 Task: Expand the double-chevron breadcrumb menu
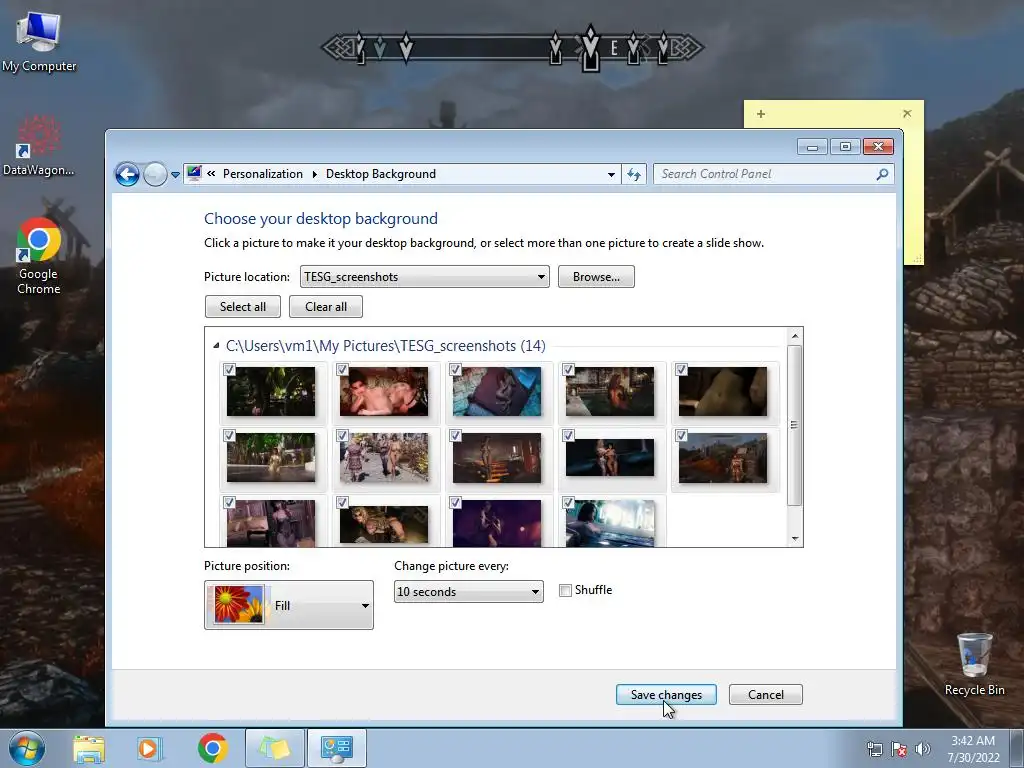click(211, 174)
